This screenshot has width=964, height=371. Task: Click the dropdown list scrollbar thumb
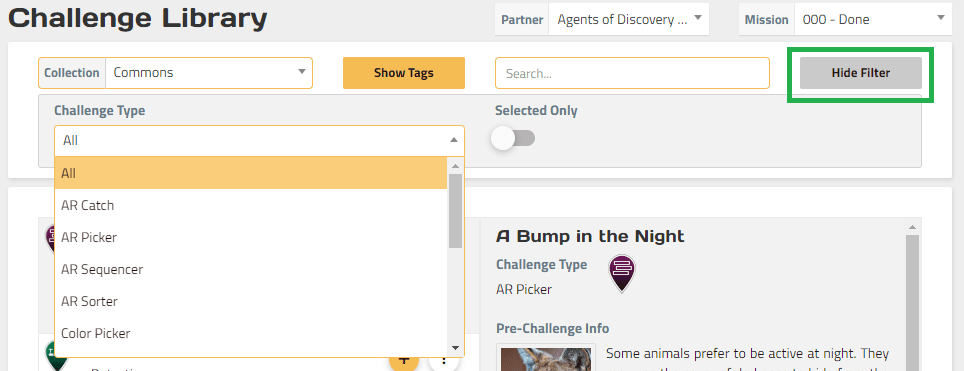(455, 210)
